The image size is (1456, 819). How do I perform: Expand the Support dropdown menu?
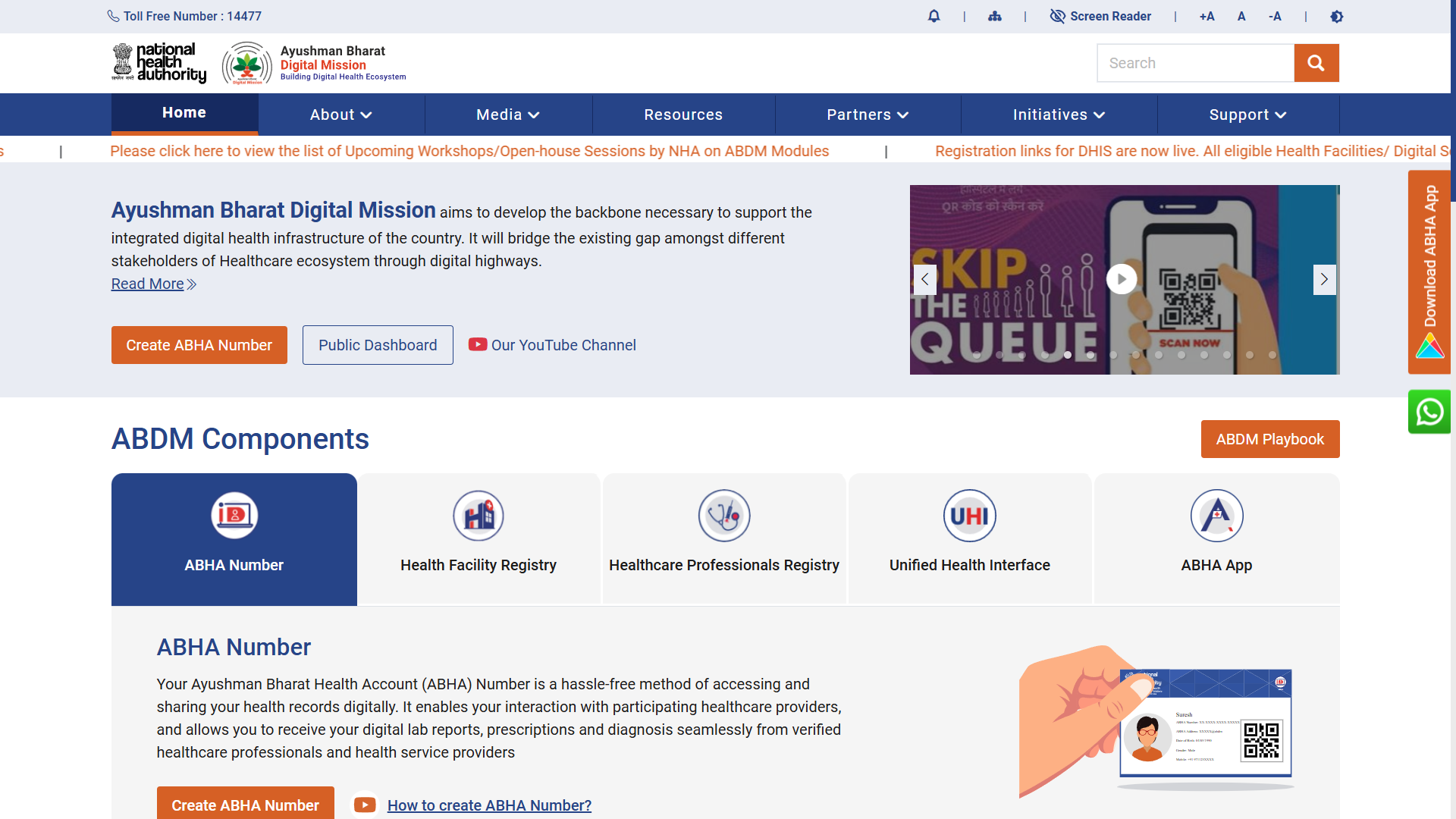pos(1247,115)
